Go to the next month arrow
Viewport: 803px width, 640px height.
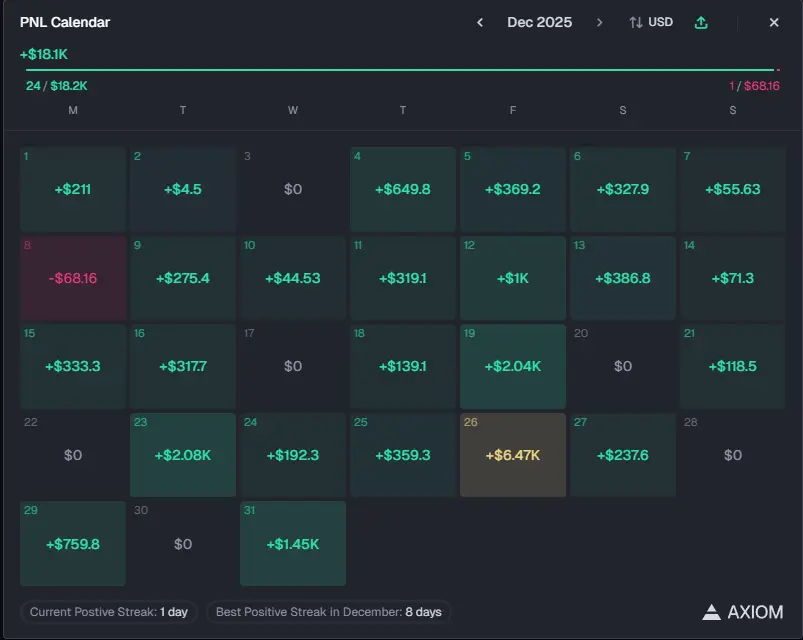(x=599, y=23)
